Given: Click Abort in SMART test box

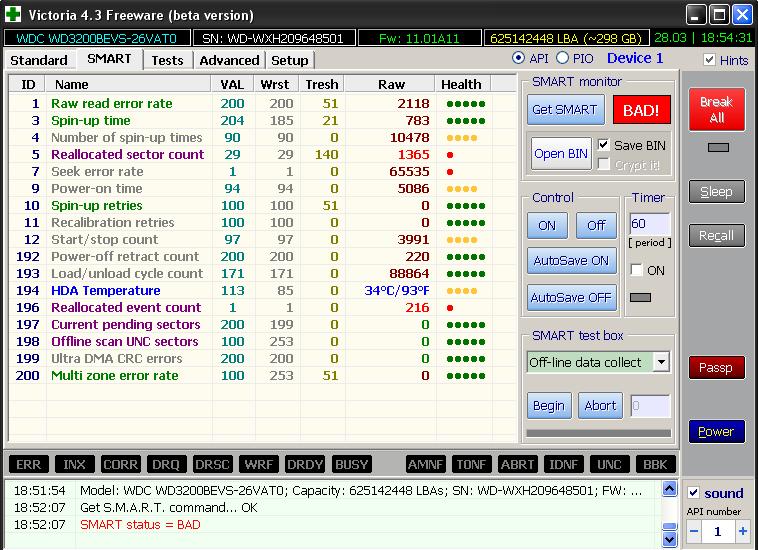Looking at the screenshot, I should [600, 405].
